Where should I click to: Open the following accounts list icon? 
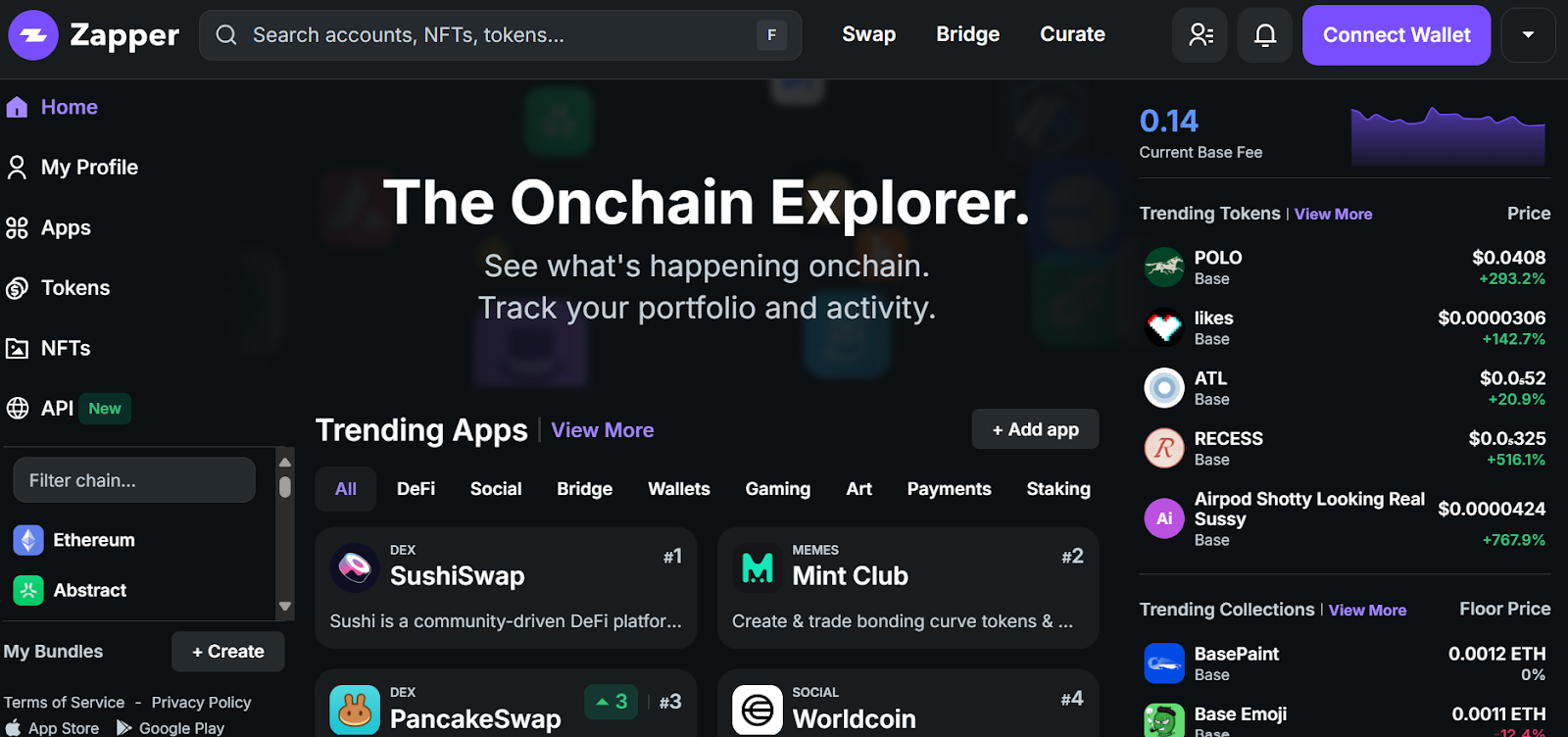point(1200,35)
